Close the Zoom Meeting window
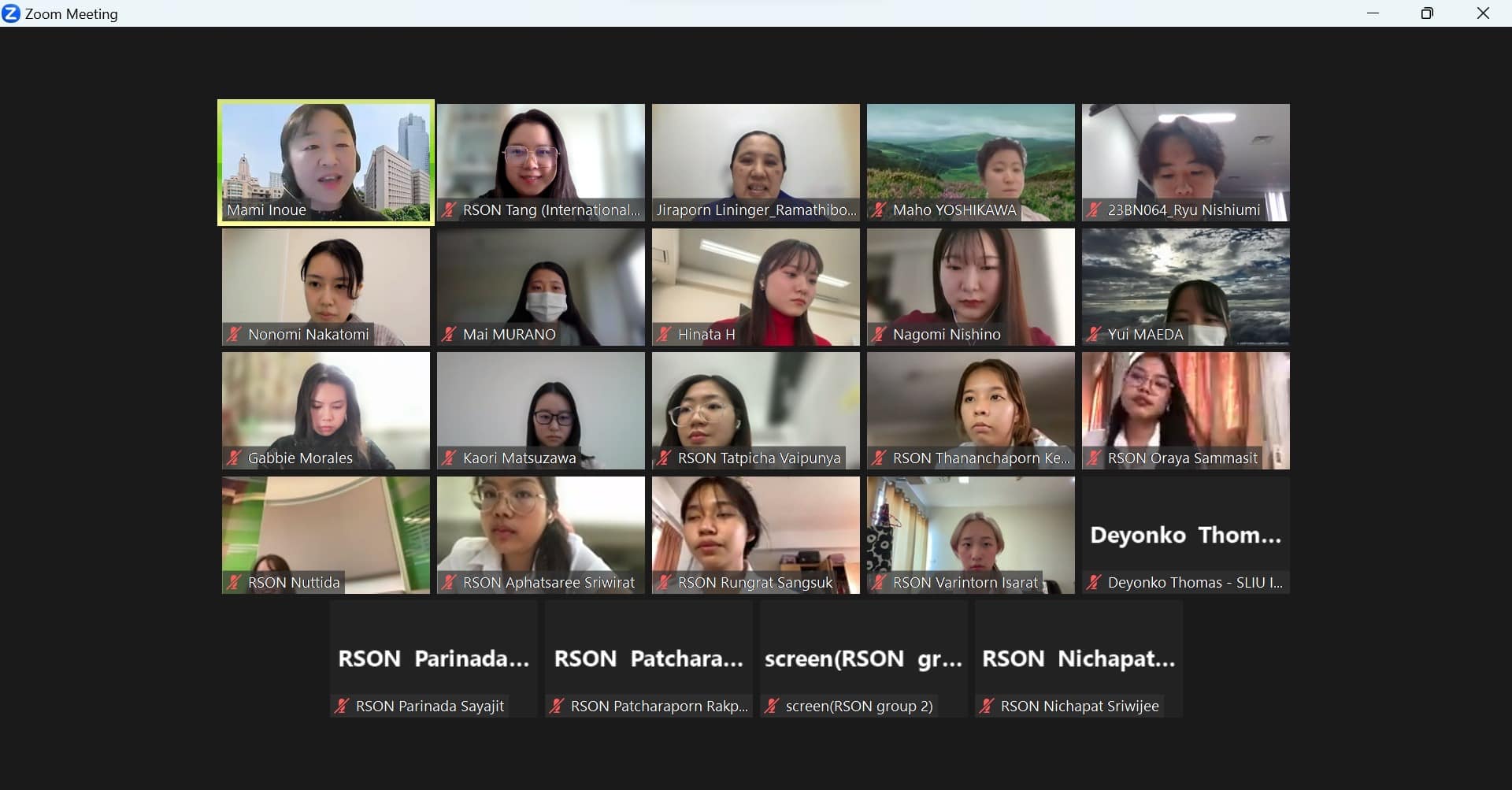This screenshot has width=1512, height=790. (1483, 13)
